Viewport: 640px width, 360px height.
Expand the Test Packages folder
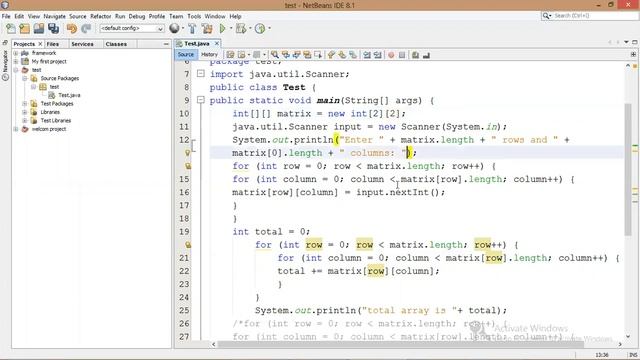[24, 104]
